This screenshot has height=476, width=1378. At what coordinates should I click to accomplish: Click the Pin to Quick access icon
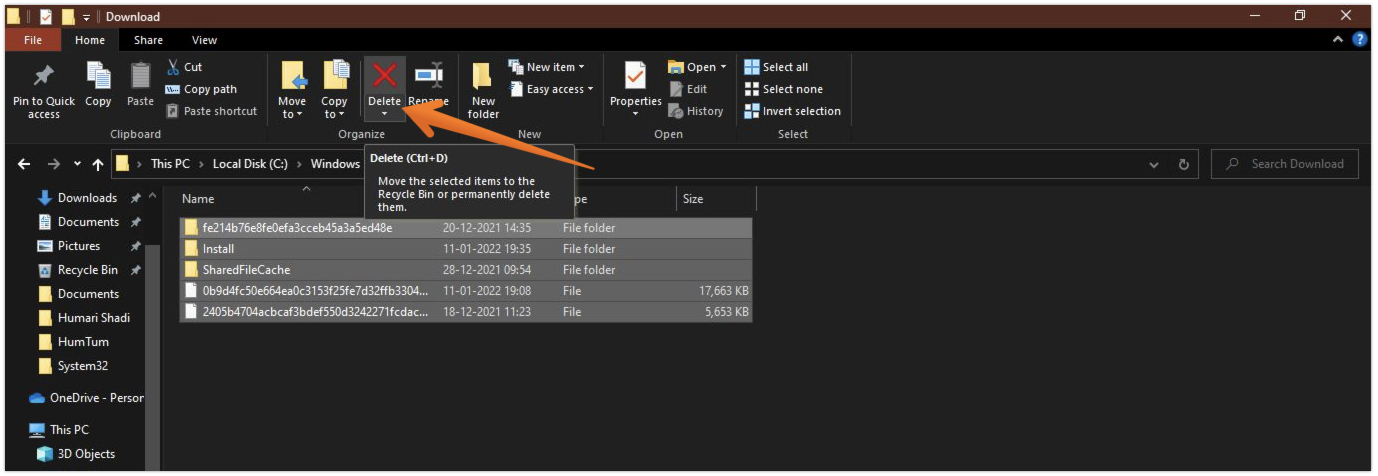coord(43,77)
